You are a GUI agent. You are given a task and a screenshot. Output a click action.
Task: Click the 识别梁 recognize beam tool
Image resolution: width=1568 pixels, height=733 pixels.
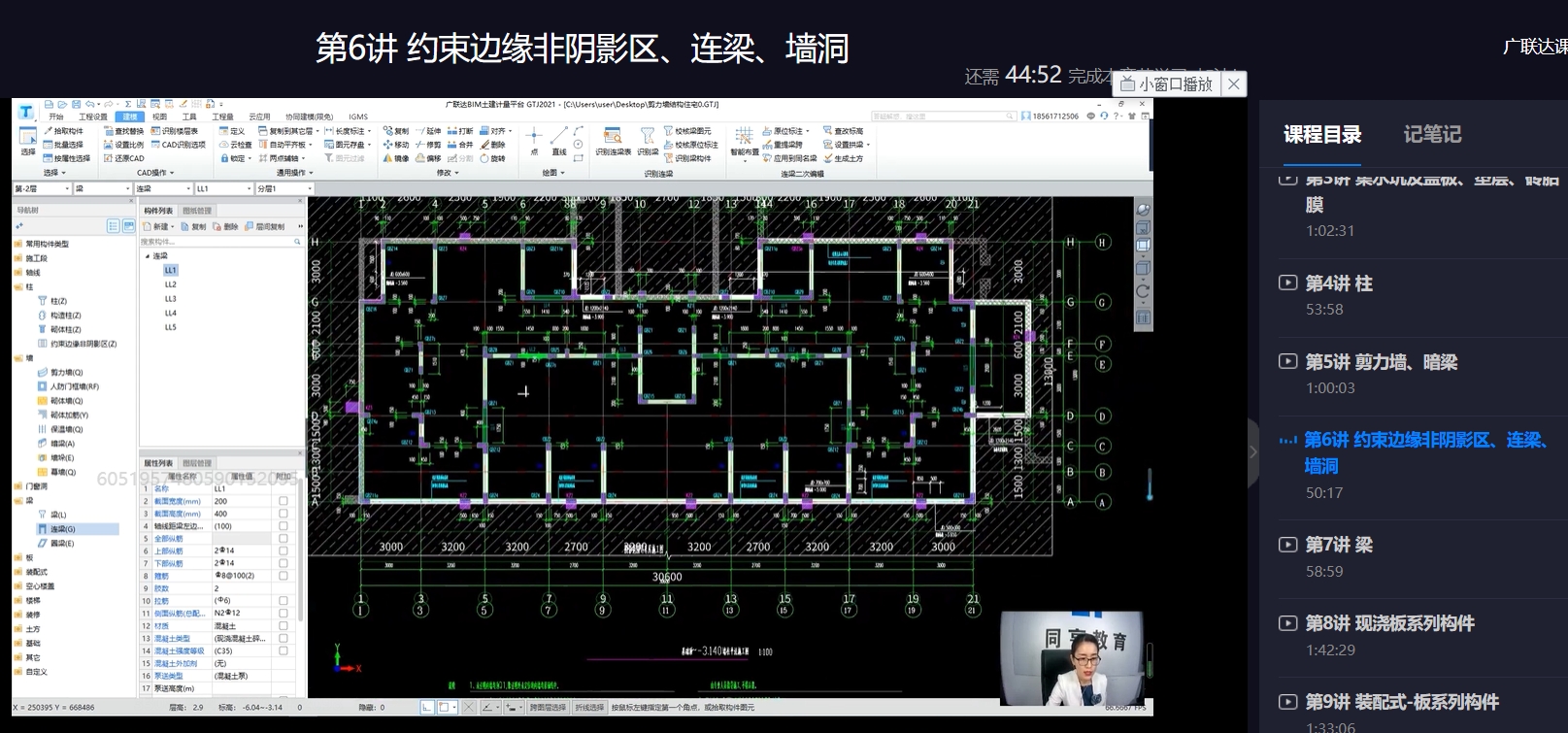tap(648, 142)
